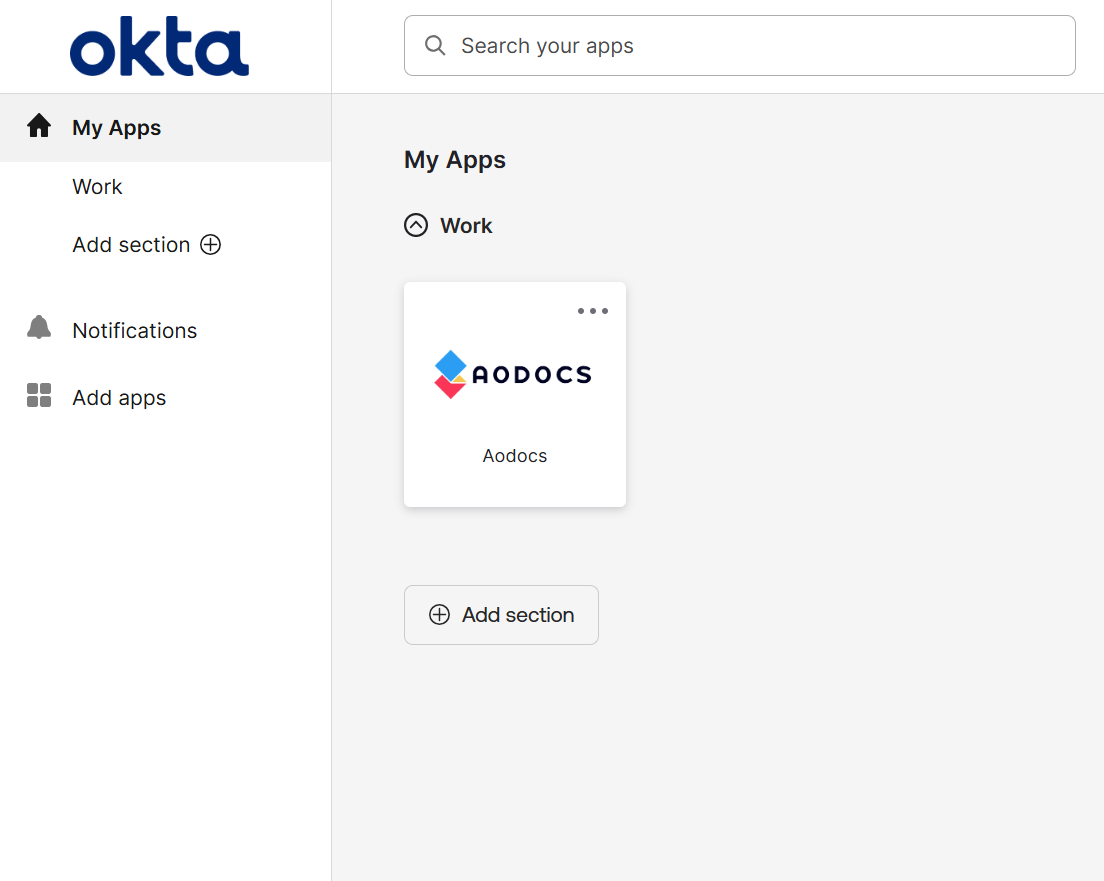Focus the Search your apps field

point(739,46)
